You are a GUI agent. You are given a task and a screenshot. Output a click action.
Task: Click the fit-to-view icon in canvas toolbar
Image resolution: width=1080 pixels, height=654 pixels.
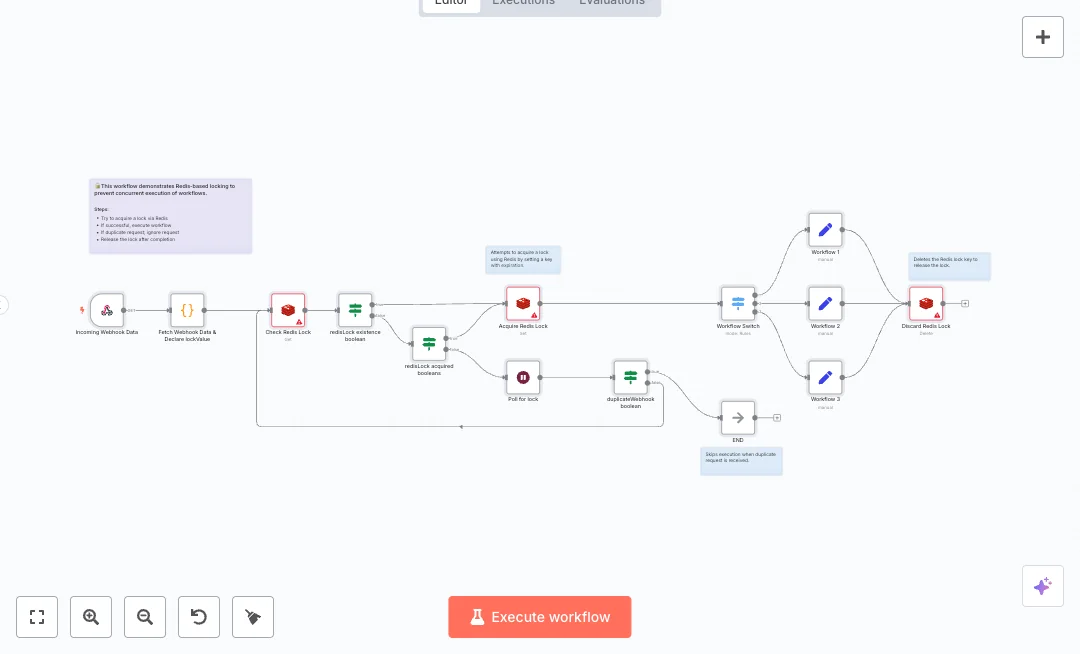click(37, 617)
